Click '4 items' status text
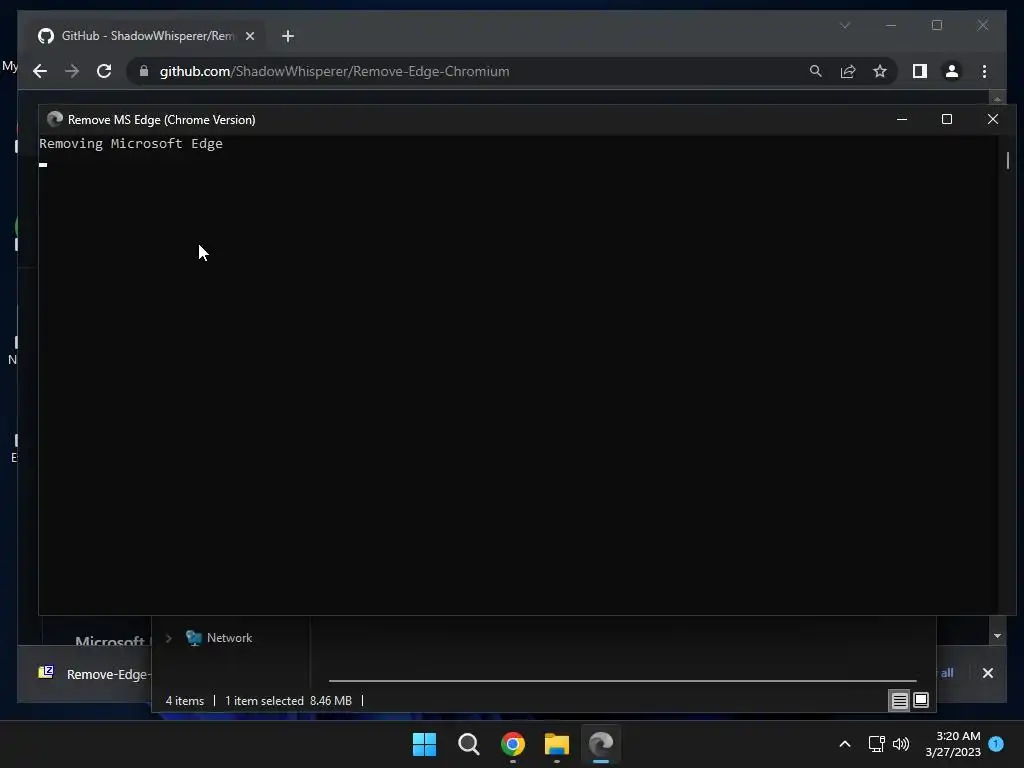The height and width of the screenshot is (768, 1024). click(185, 701)
